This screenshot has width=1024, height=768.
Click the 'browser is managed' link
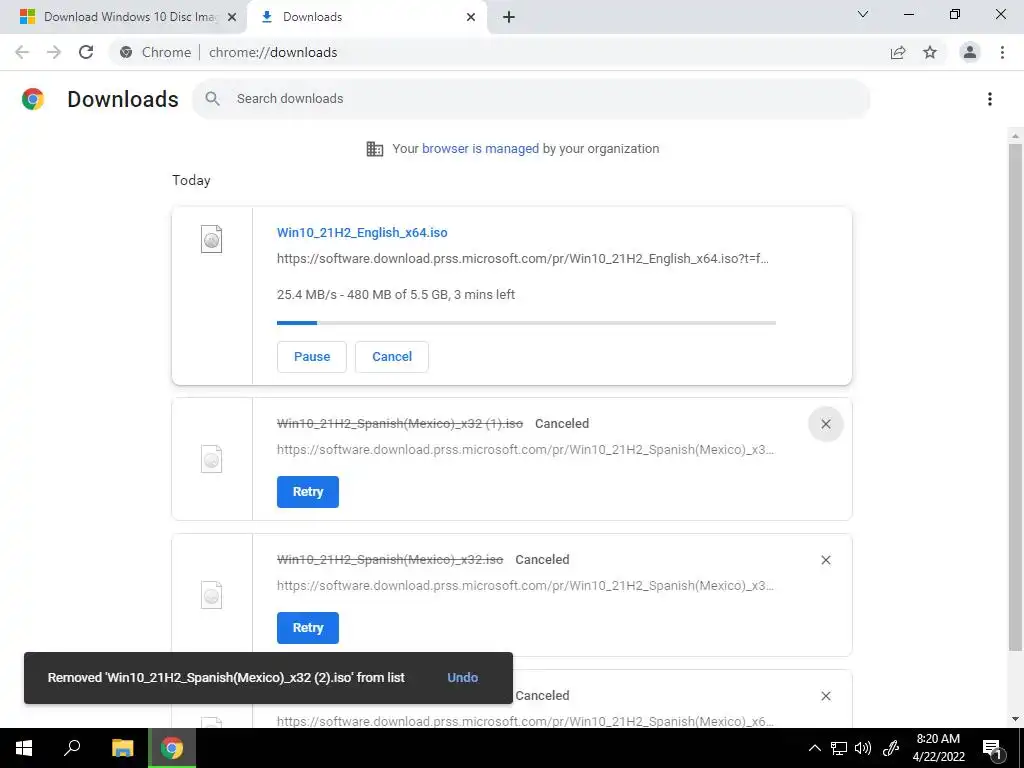point(480,149)
